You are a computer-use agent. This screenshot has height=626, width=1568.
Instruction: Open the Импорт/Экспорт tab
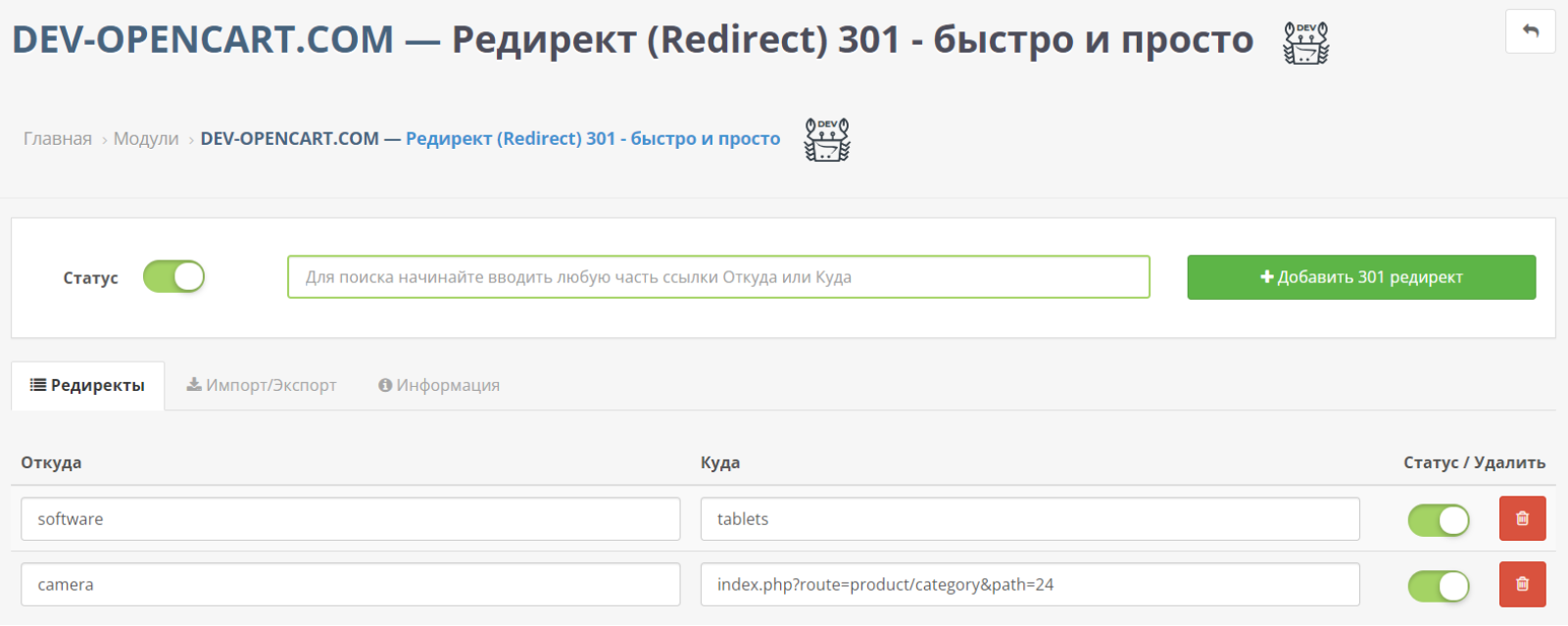(x=262, y=385)
